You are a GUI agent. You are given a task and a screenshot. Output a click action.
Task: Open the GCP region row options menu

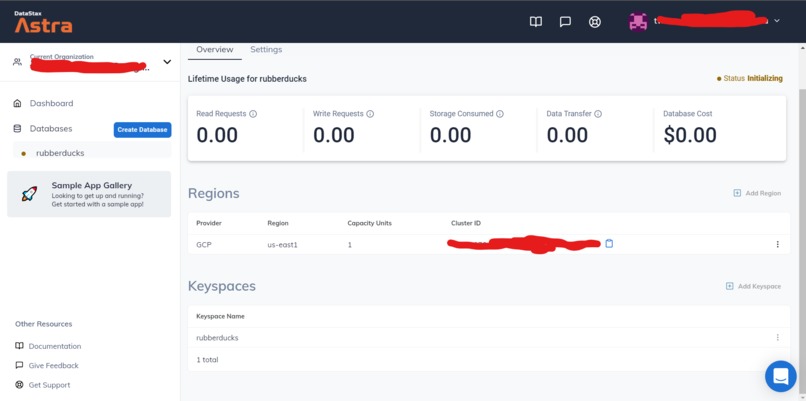tap(777, 244)
